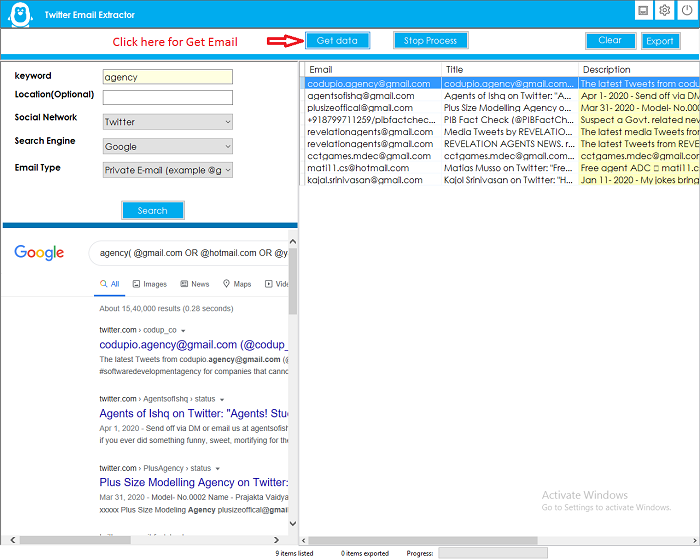Sort by Title column header
This screenshot has width=700, height=560.
pyautogui.click(x=510, y=70)
